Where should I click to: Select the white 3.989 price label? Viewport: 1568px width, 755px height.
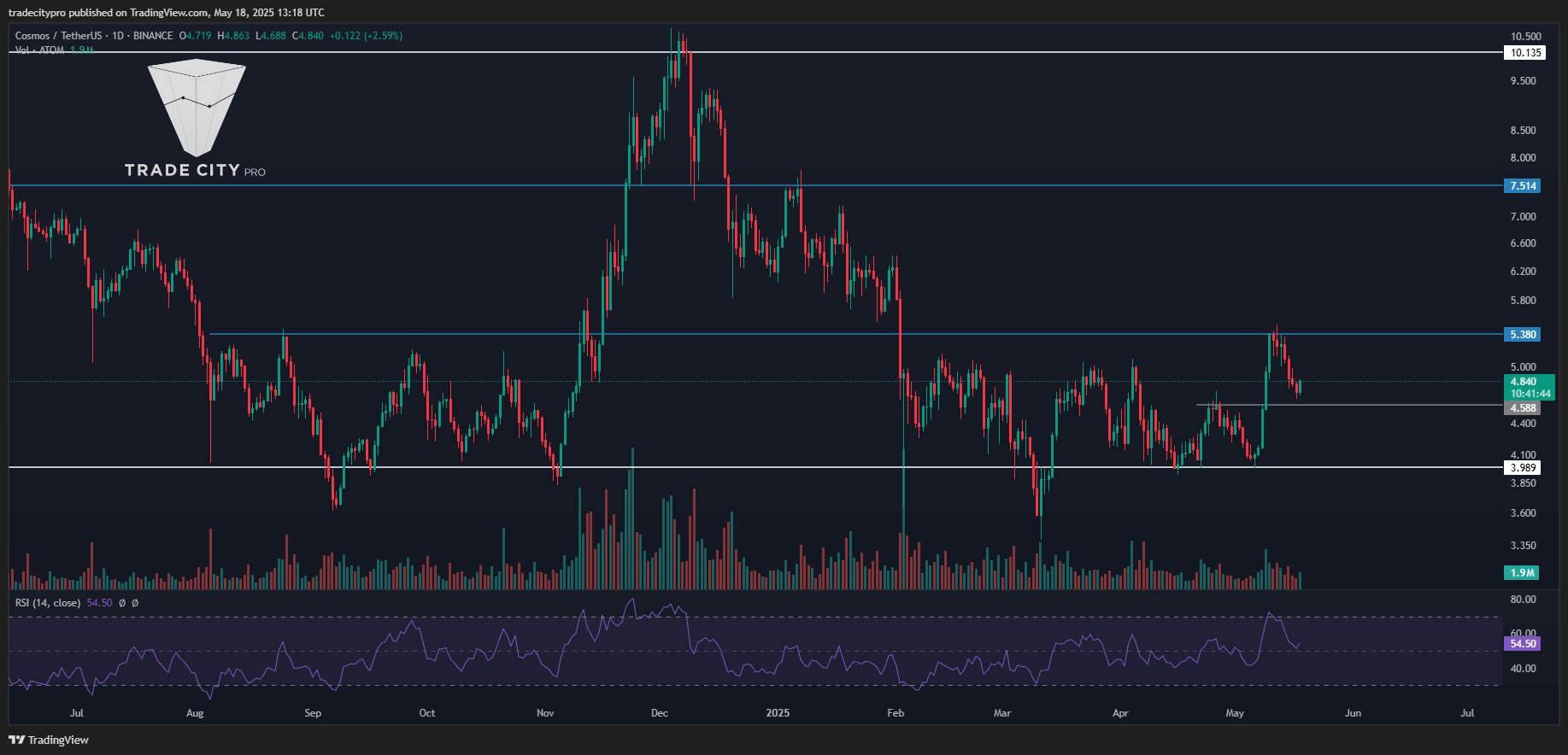pos(1523,468)
